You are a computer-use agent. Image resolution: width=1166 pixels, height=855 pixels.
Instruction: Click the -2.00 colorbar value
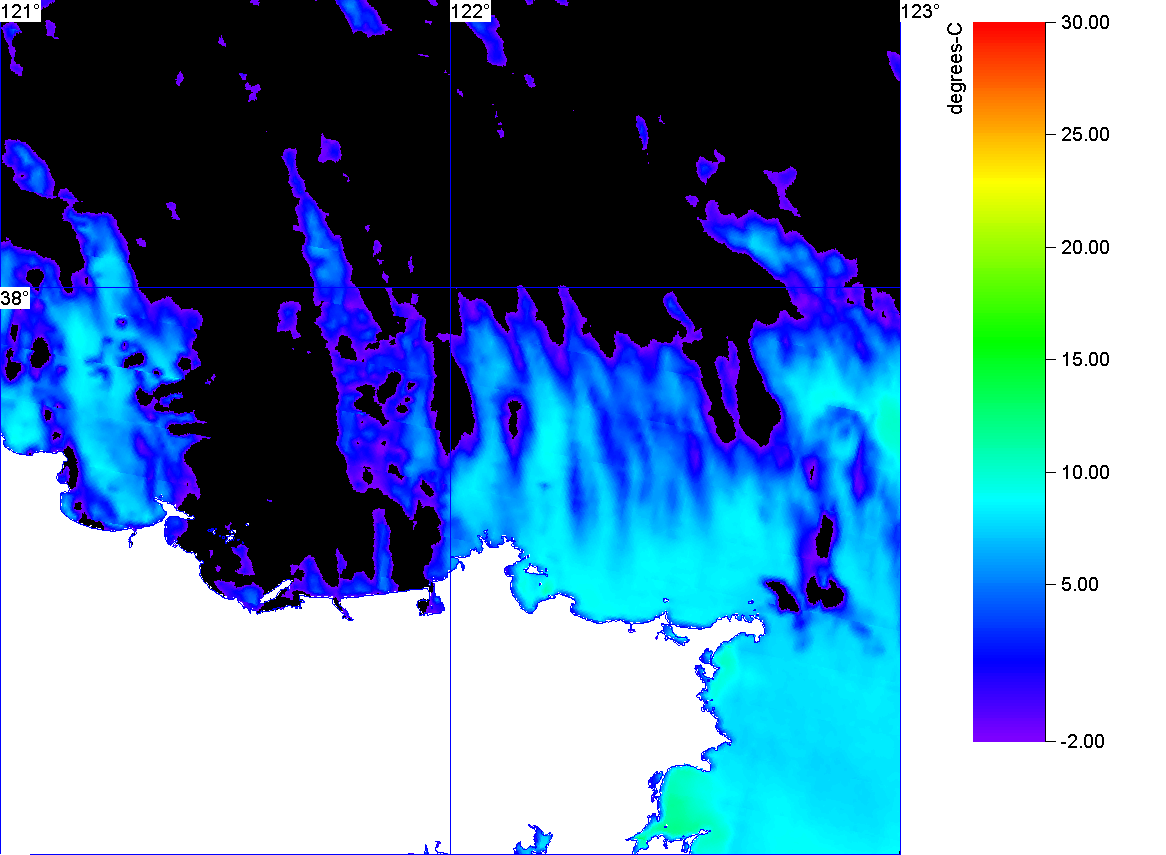click(x=1083, y=741)
